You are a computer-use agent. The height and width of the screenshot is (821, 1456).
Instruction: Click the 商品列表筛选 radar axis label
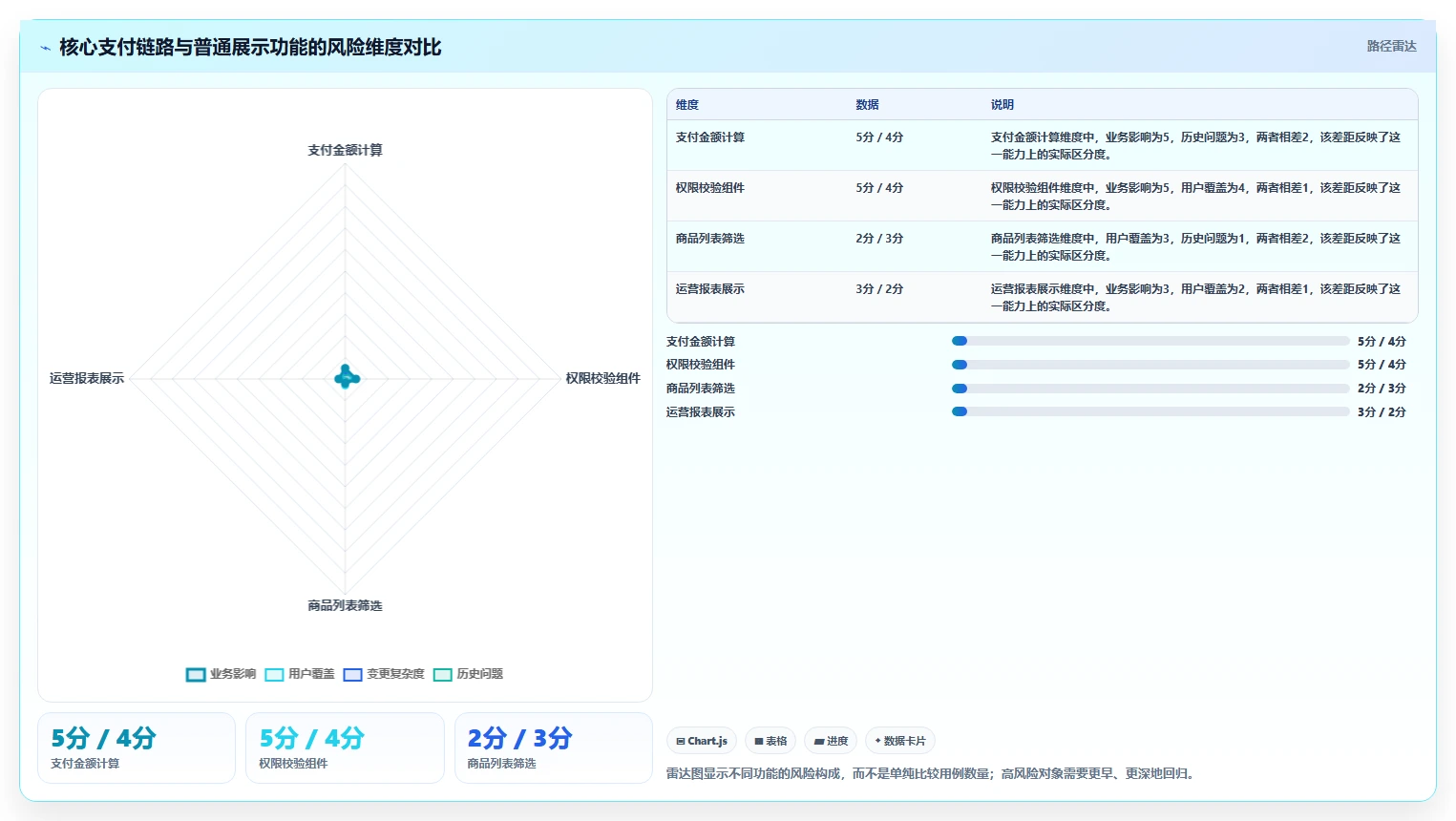[345, 605]
